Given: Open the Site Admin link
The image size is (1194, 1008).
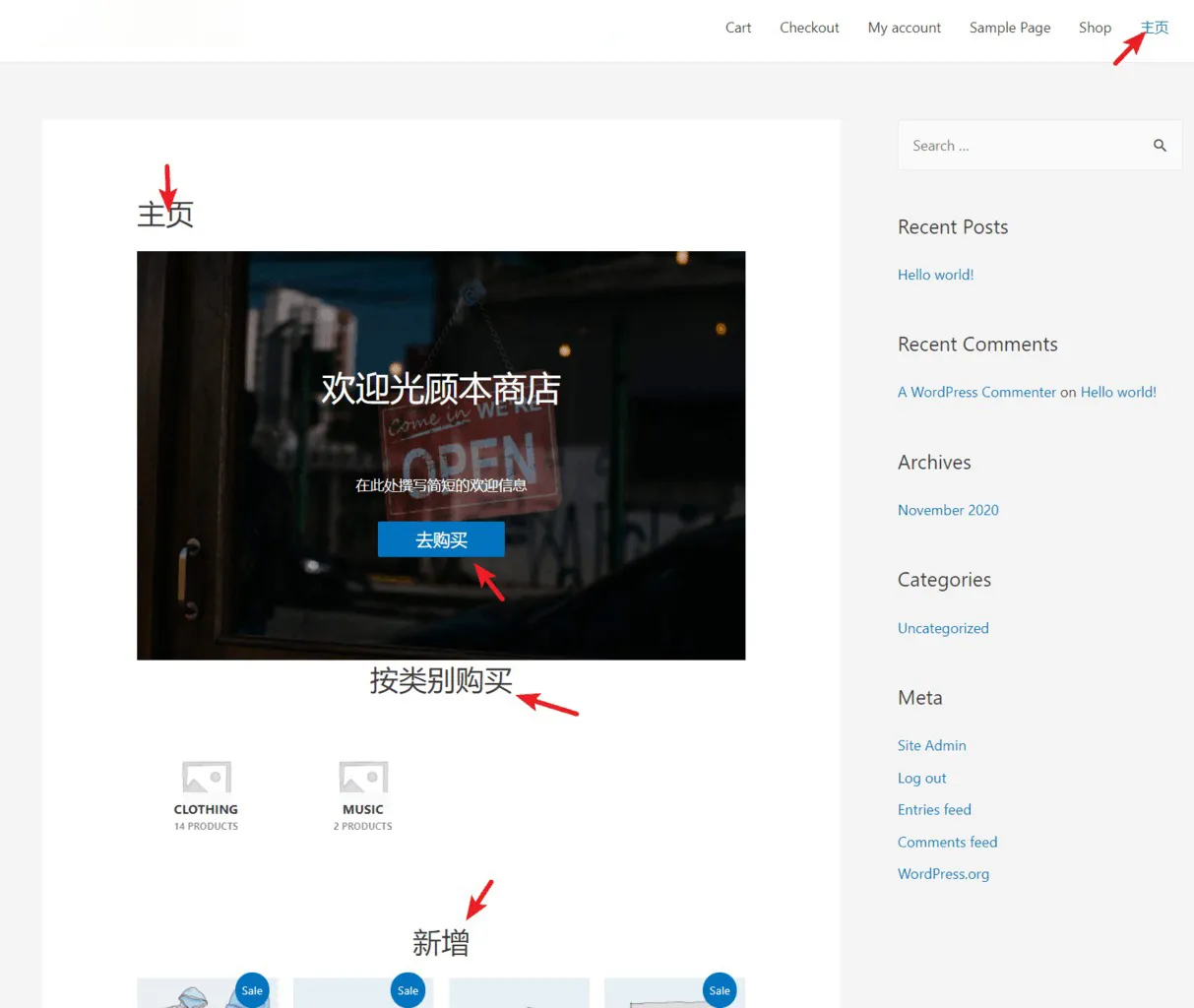Looking at the screenshot, I should 932,745.
